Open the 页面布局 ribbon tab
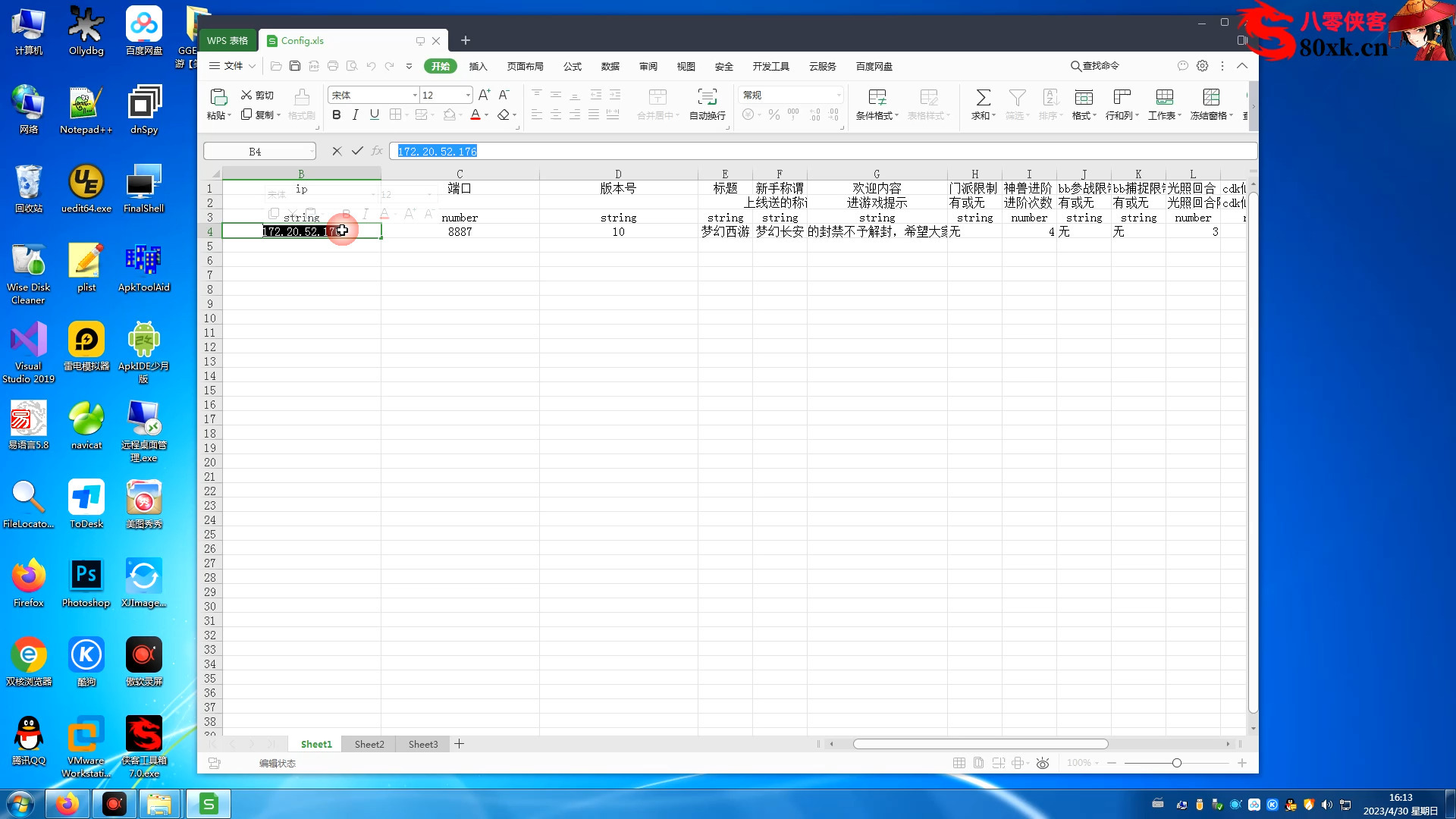 coord(525,66)
